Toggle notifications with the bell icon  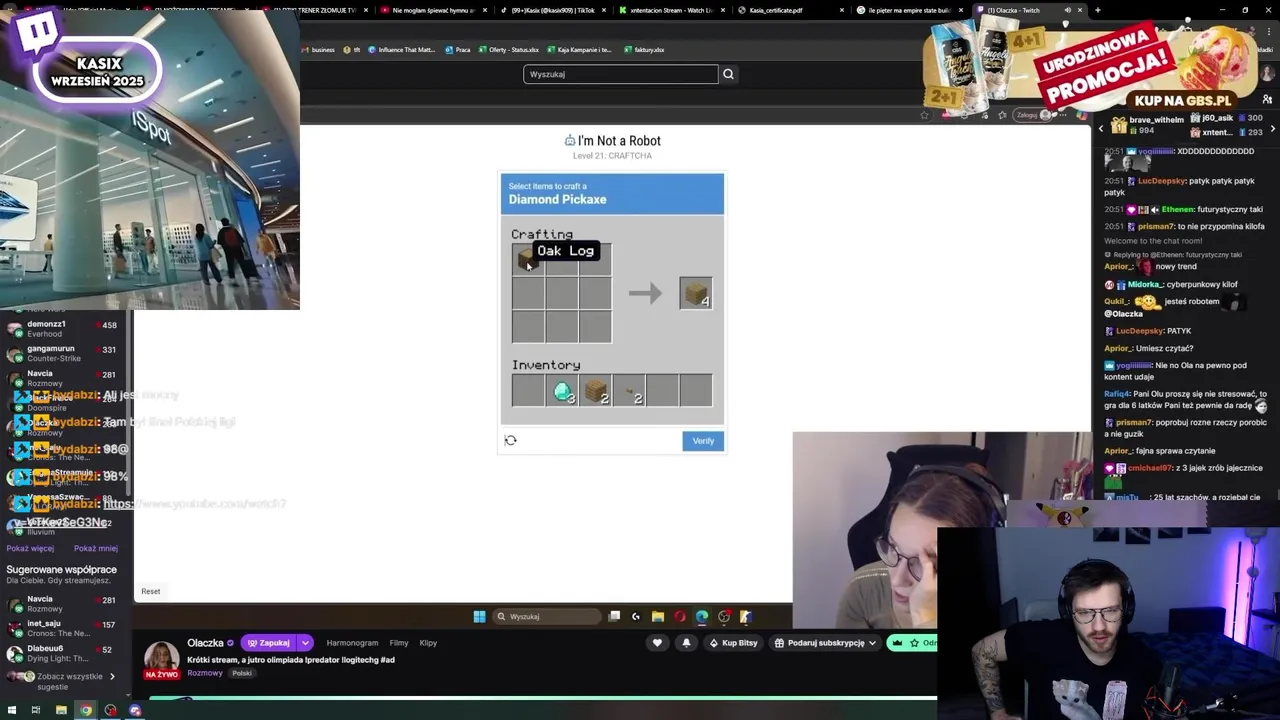(686, 643)
